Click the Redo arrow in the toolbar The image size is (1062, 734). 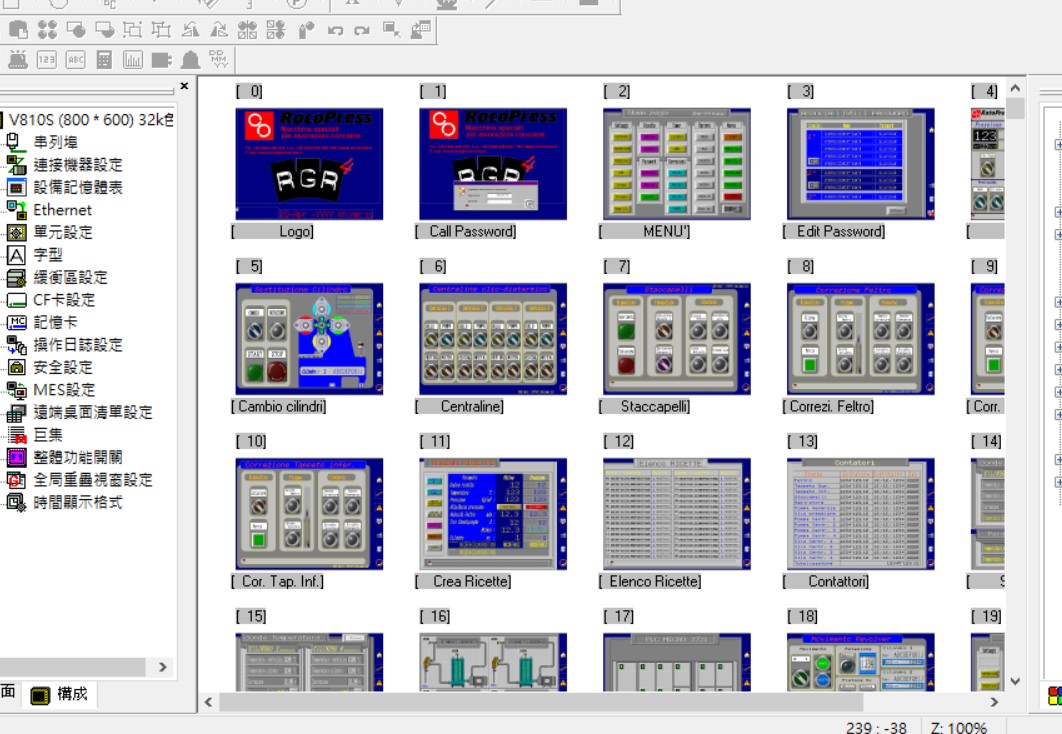coord(362,30)
